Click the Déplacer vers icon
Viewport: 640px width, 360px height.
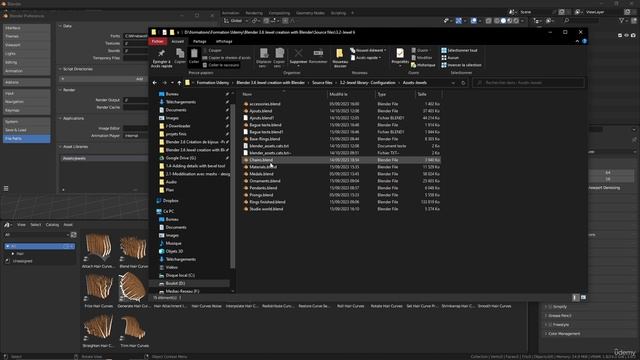264,53
